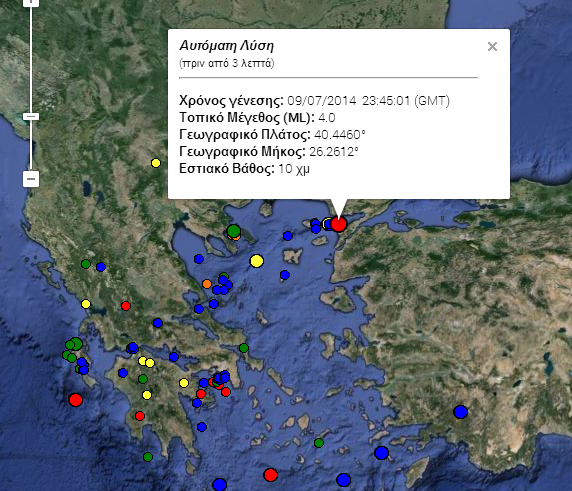Select the lone yellow marker north of Greece

pos(156,163)
